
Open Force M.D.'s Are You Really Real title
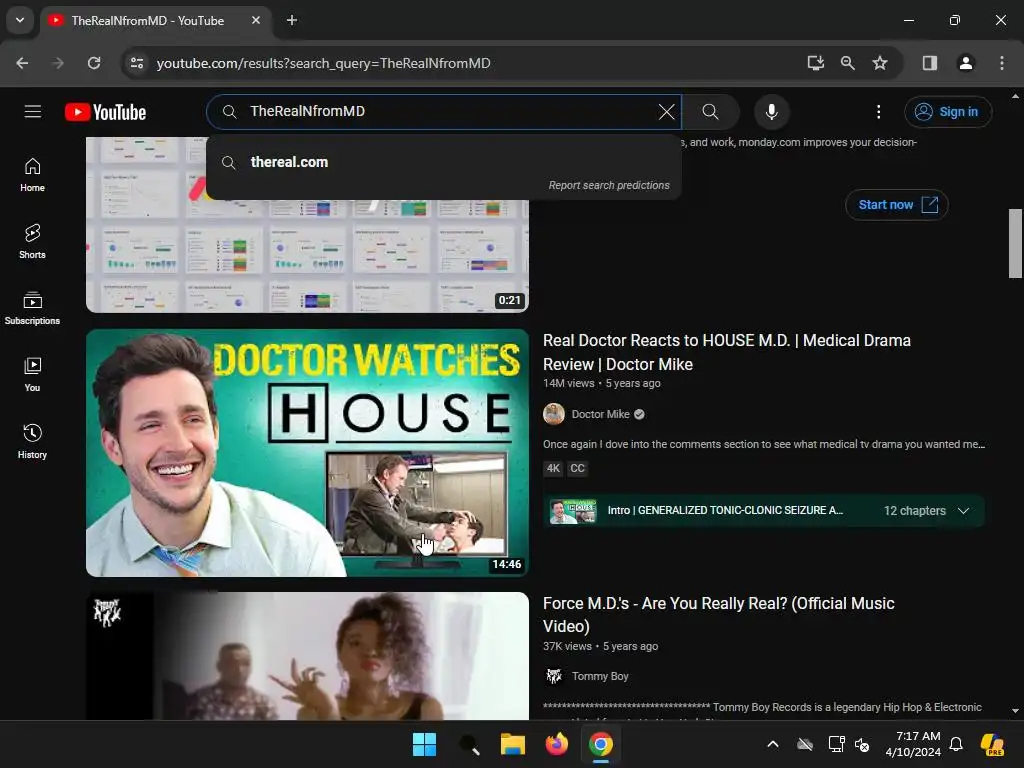718,614
